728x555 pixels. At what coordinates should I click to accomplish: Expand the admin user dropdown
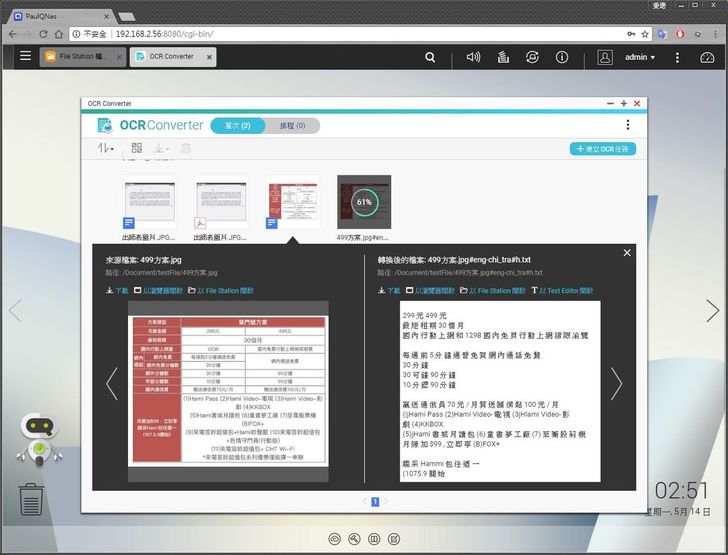click(x=640, y=57)
